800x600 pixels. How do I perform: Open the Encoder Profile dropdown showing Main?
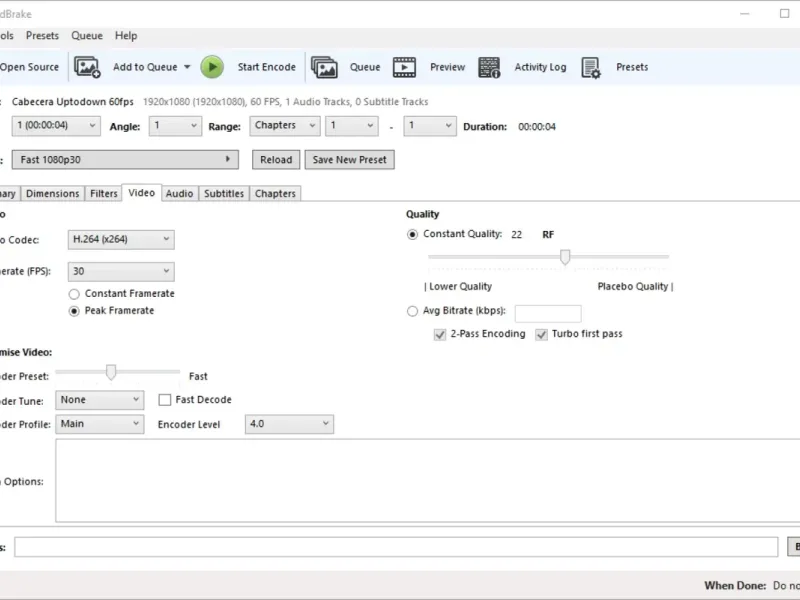click(99, 424)
